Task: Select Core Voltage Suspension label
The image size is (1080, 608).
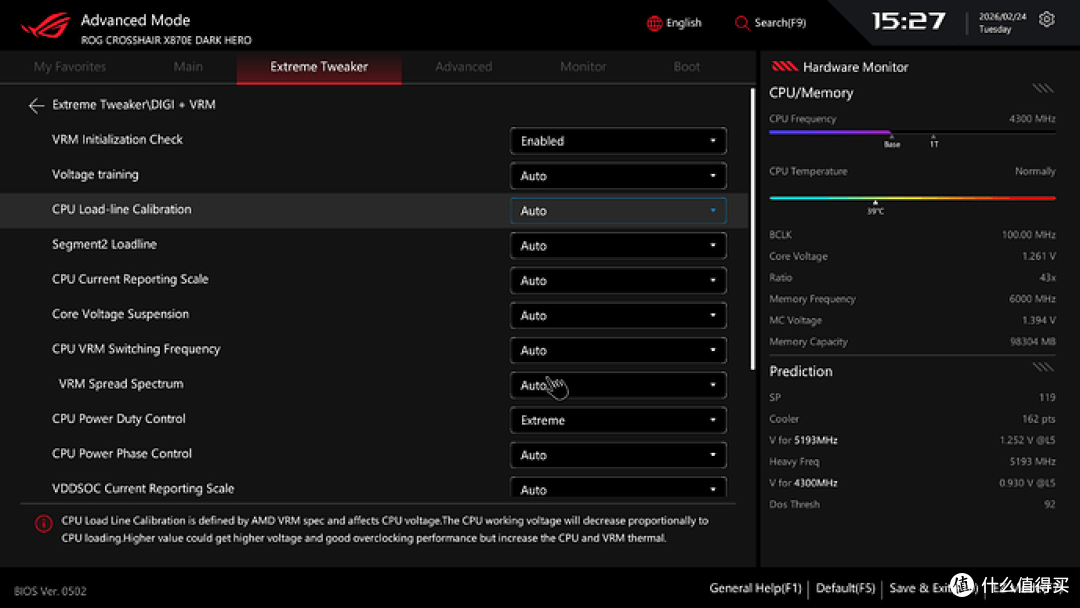Action: [x=120, y=314]
